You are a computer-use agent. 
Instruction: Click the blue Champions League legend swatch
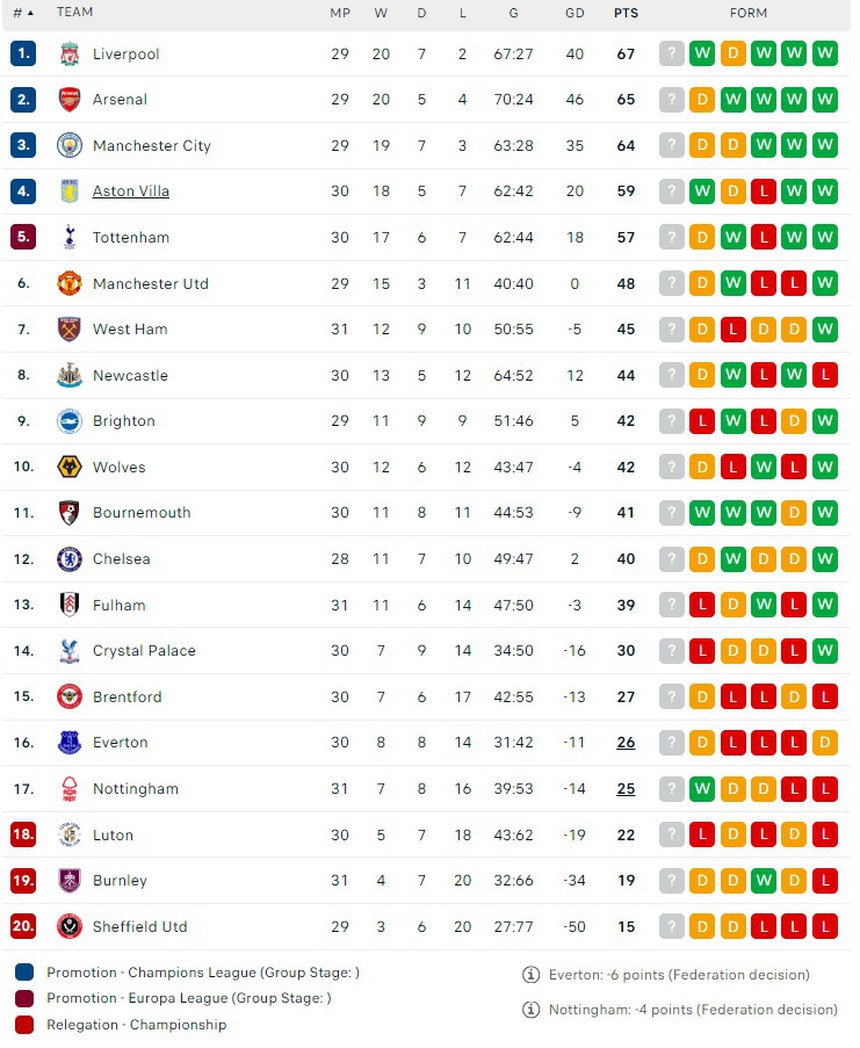(25, 973)
